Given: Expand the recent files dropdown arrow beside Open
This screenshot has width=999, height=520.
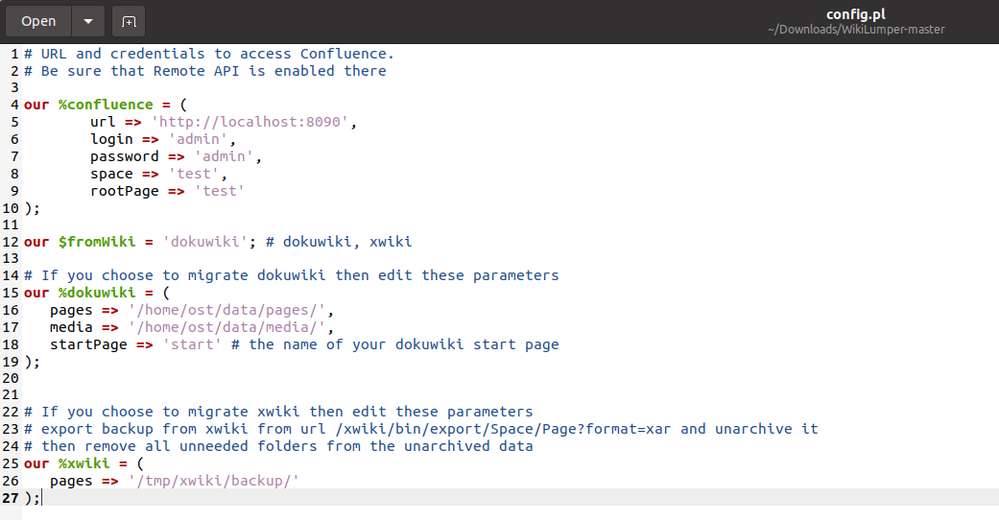Looking at the screenshot, I should [89, 21].
